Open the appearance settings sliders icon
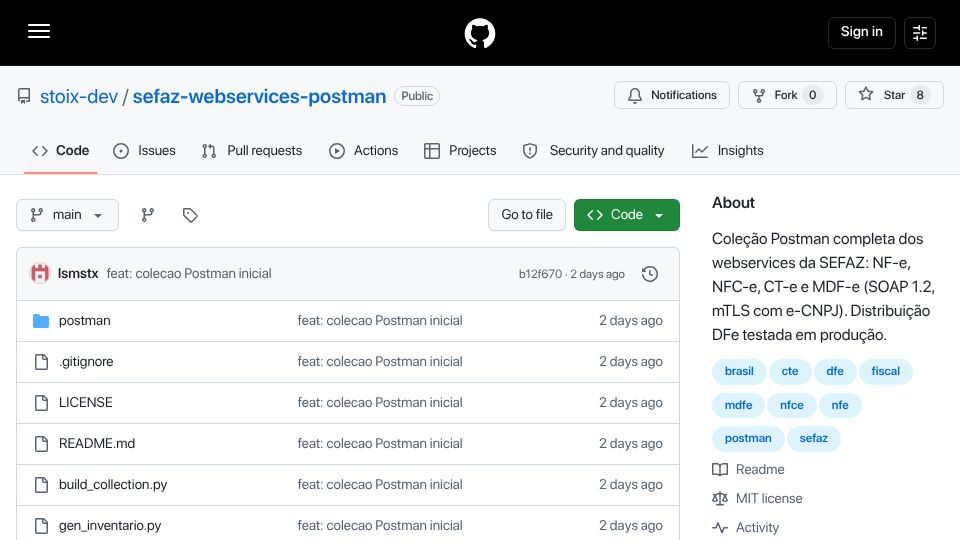Screen dimensions: 960x540 (x=920, y=32)
